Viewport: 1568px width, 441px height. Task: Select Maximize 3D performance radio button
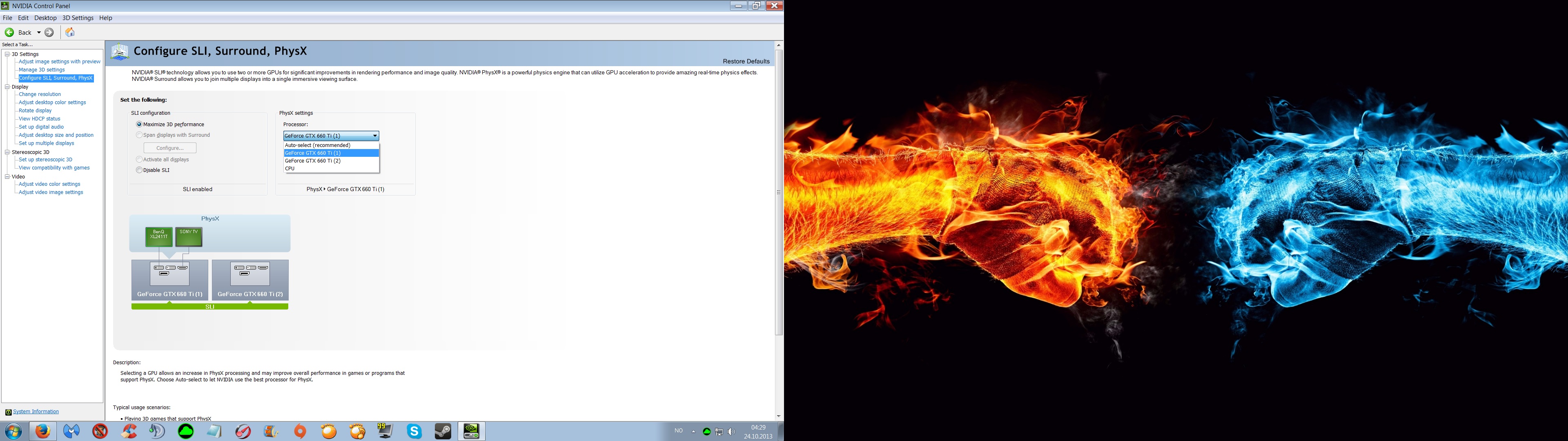[139, 124]
